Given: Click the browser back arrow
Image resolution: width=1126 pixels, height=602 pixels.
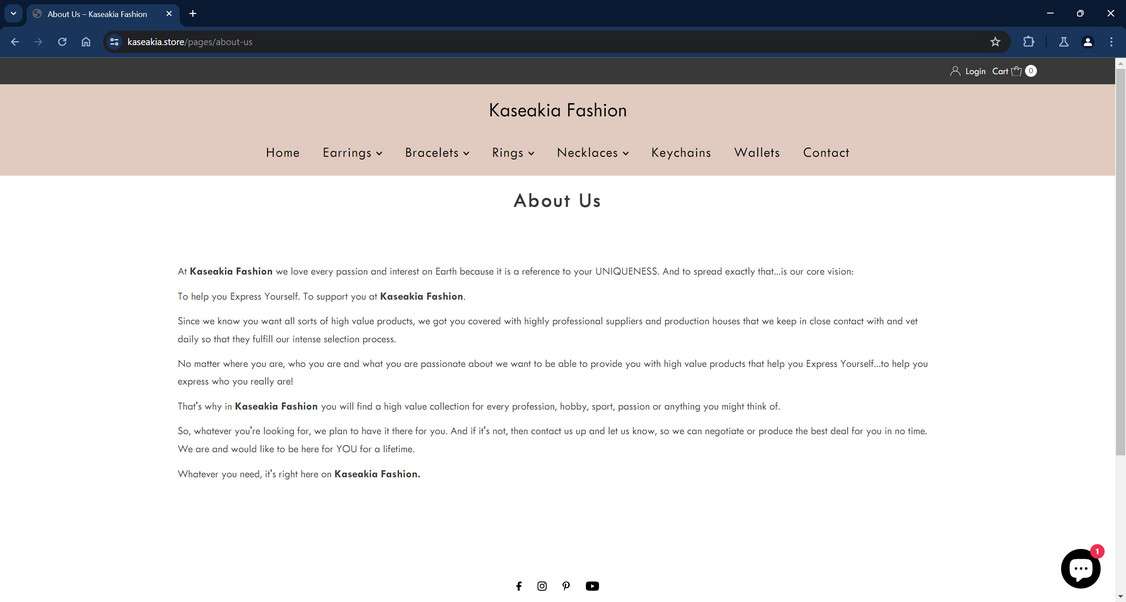Looking at the screenshot, I should [x=14, y=41].
